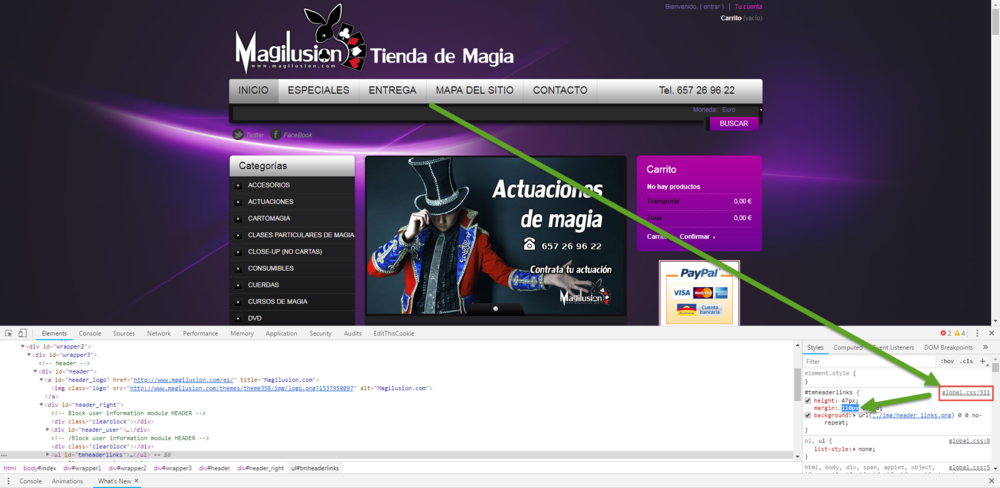
Task: Open the DevTools three-dot customize menu
Action: pyautogui.click(x=977, y=333)
